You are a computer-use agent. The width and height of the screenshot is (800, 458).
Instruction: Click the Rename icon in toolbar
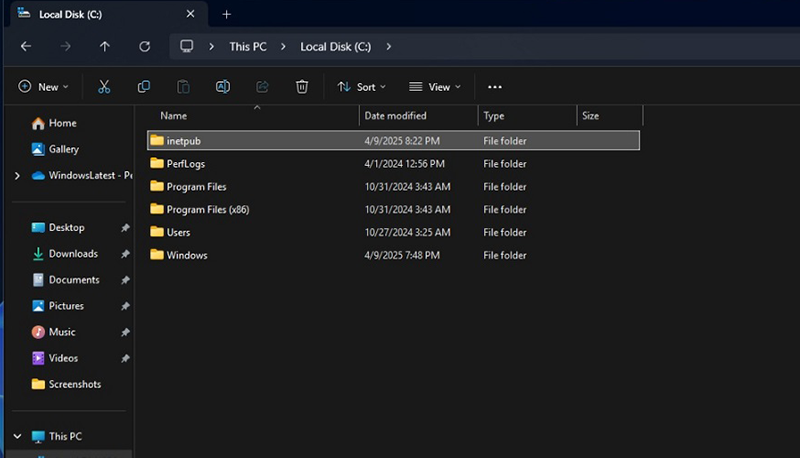coord(223,87)
